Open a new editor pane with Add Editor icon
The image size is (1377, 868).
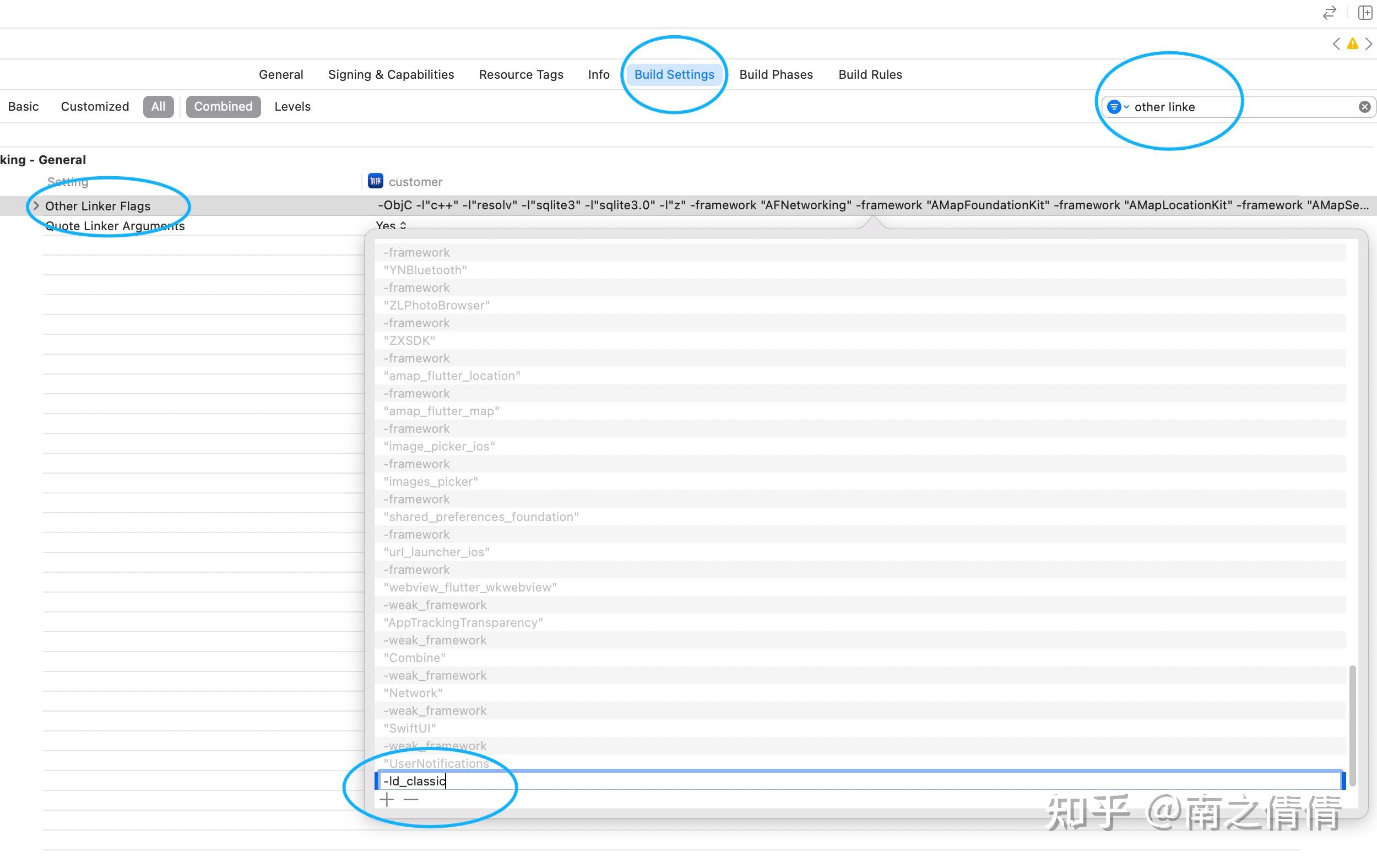click(x=1367, y=13)
